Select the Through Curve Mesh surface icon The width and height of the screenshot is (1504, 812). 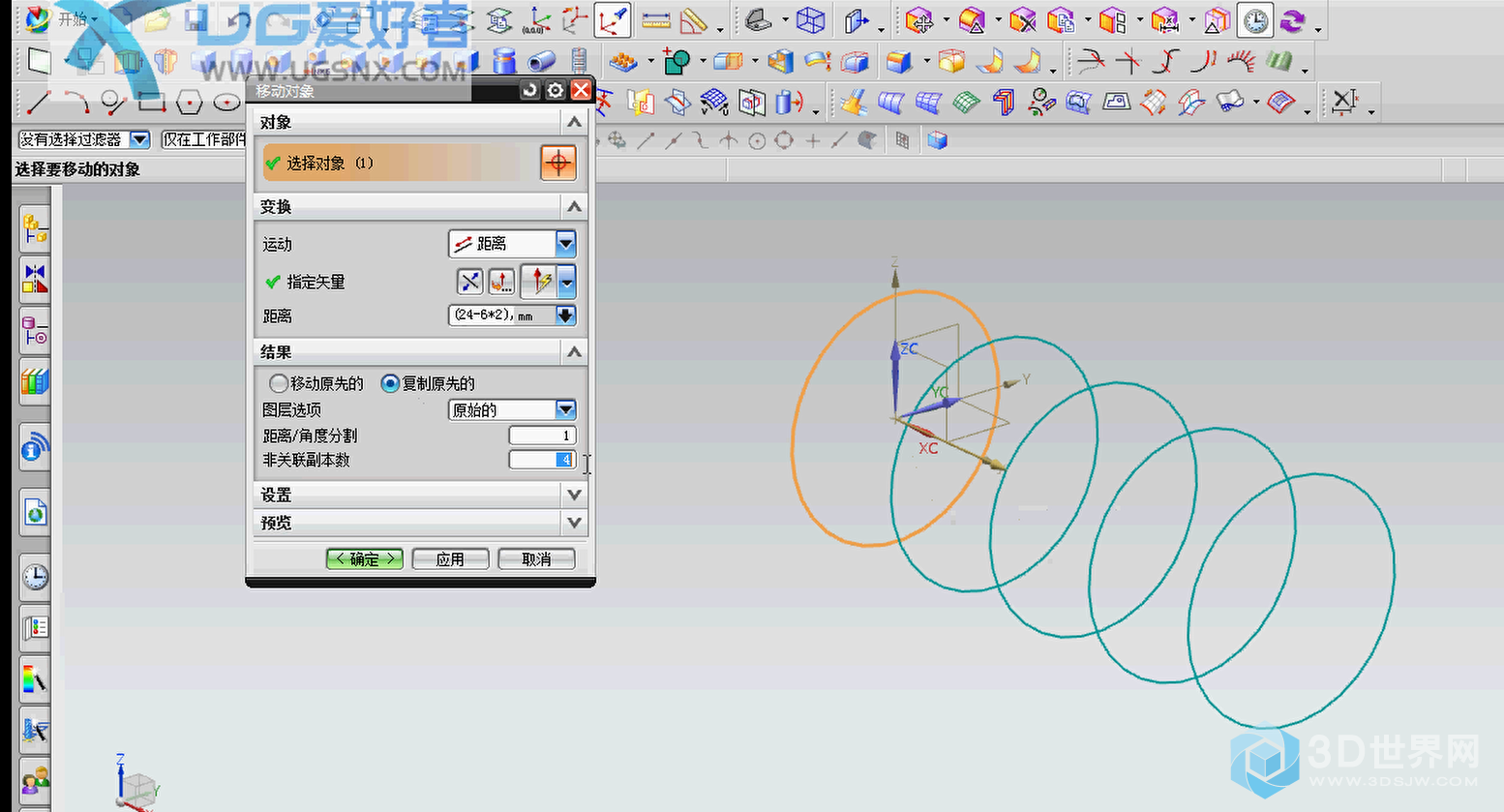[x=929, y=102]
